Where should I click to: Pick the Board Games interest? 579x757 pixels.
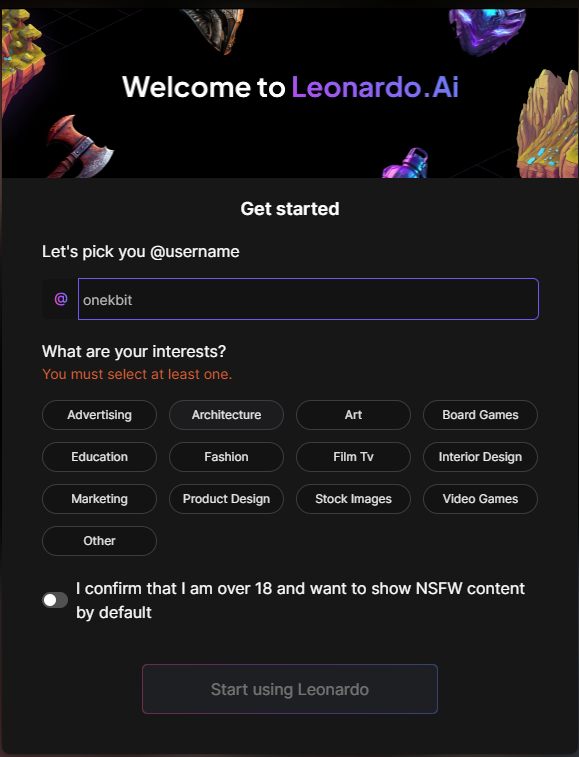pyautogui.click(x=480, y=415)
